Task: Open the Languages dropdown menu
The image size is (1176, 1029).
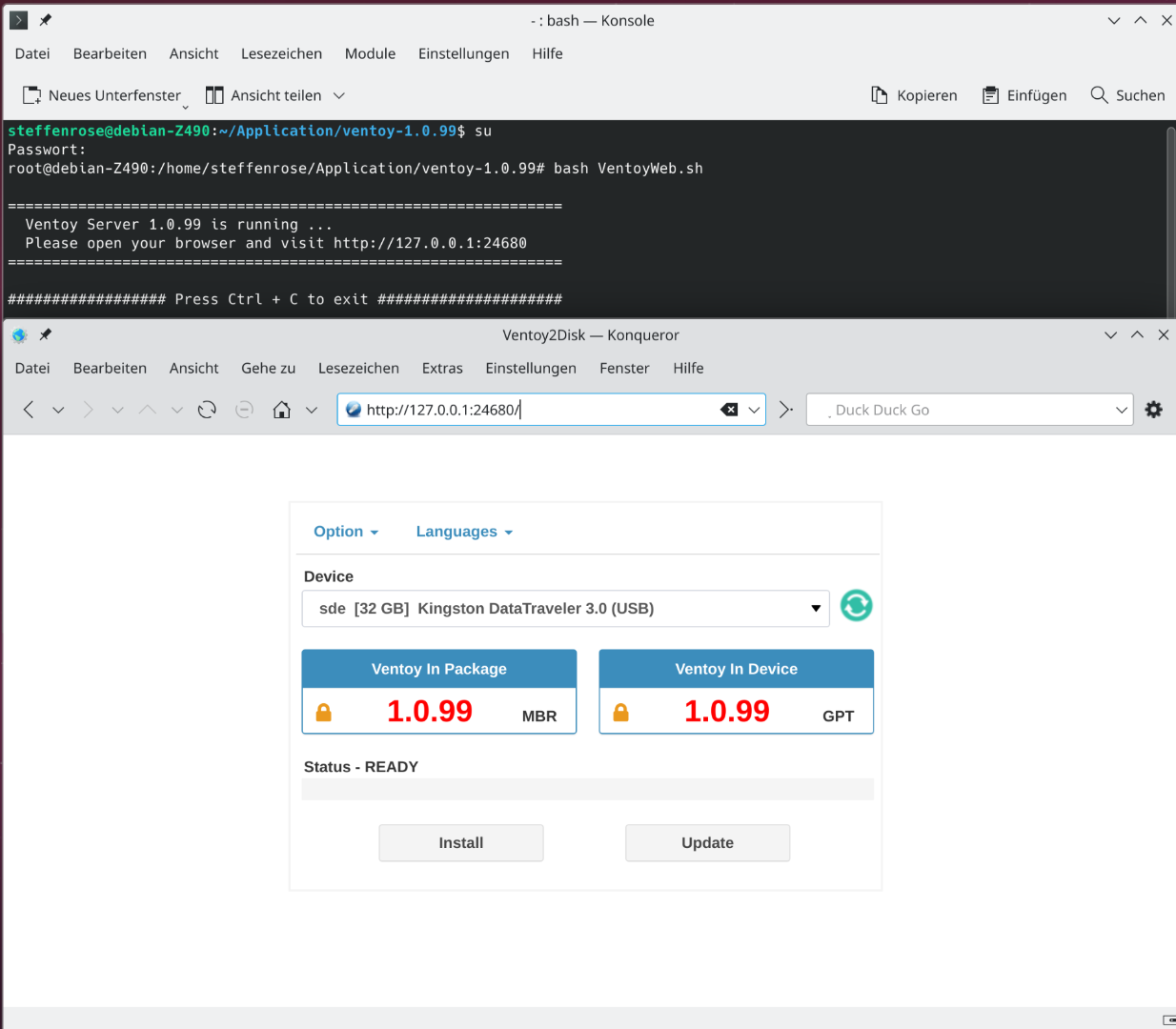Action: (464, 532)
